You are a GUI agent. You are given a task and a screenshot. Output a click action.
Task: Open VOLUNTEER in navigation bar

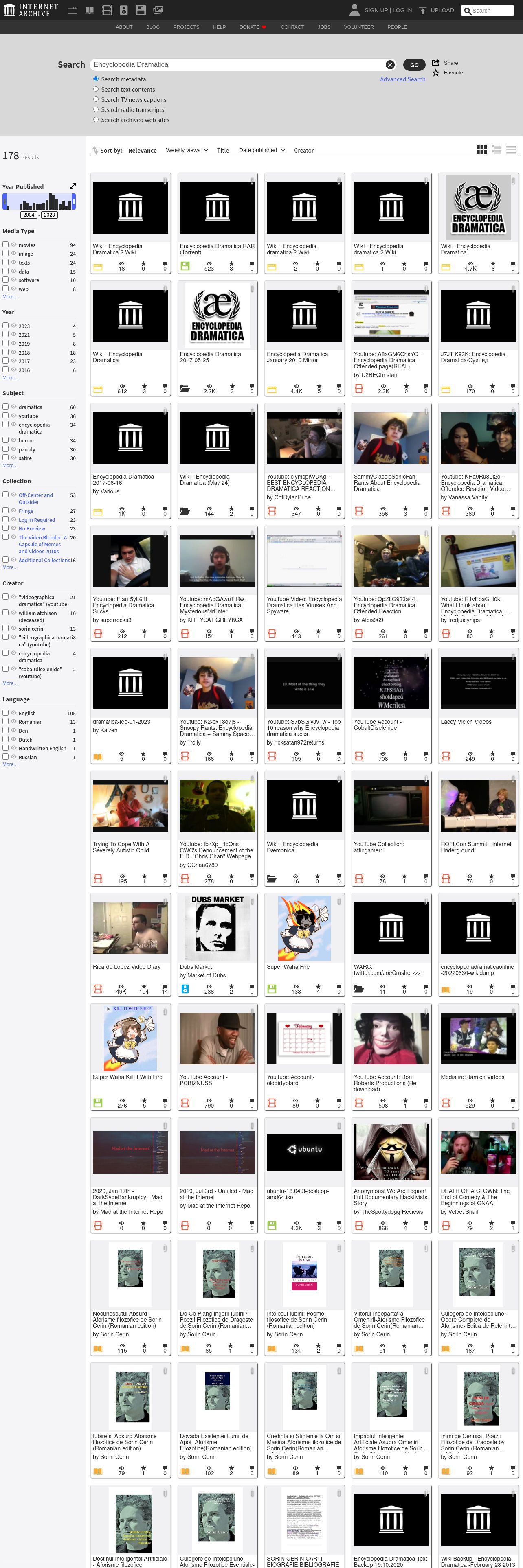pos(358,27)
